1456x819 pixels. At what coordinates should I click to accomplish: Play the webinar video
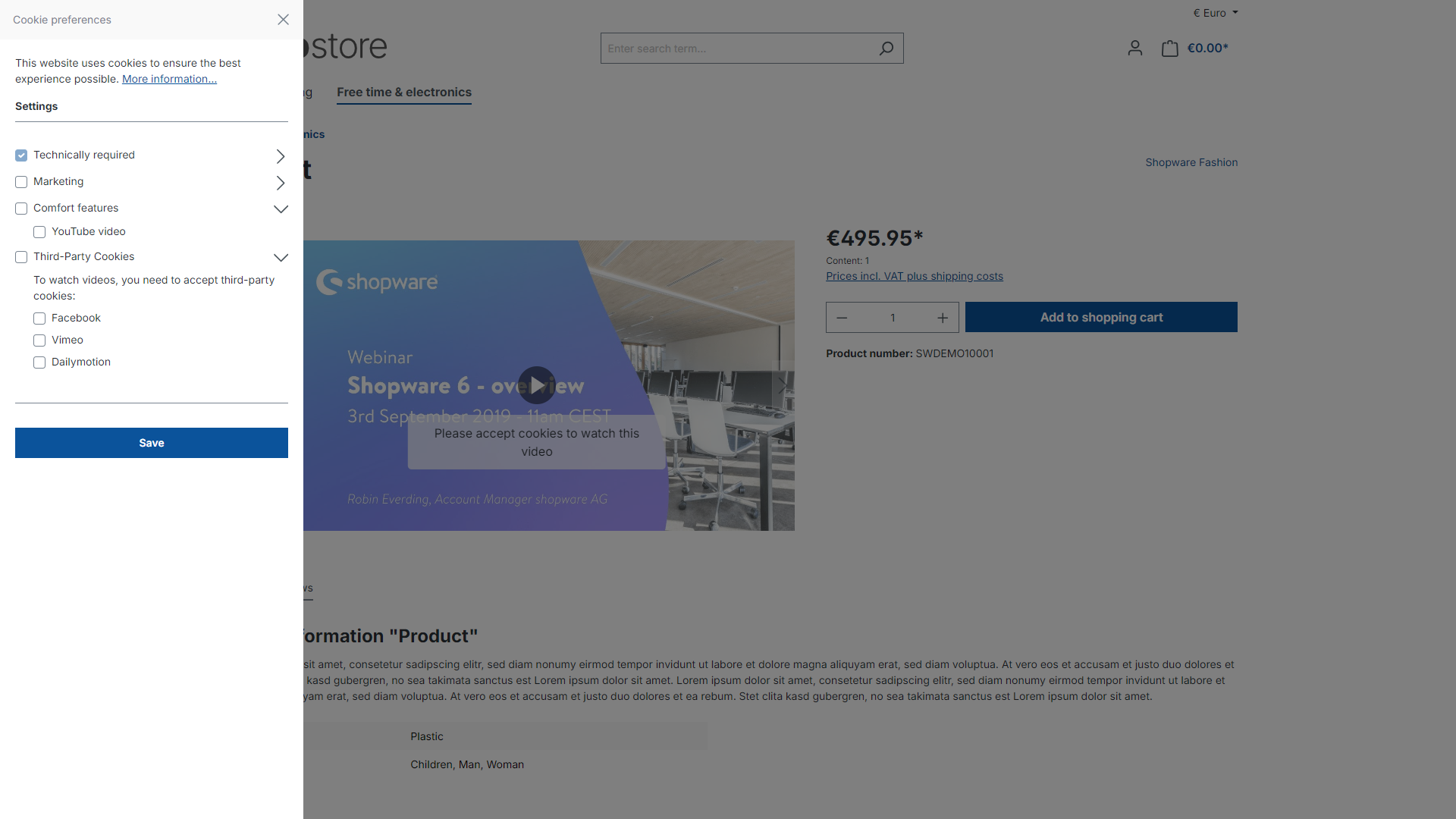(537, 385)
